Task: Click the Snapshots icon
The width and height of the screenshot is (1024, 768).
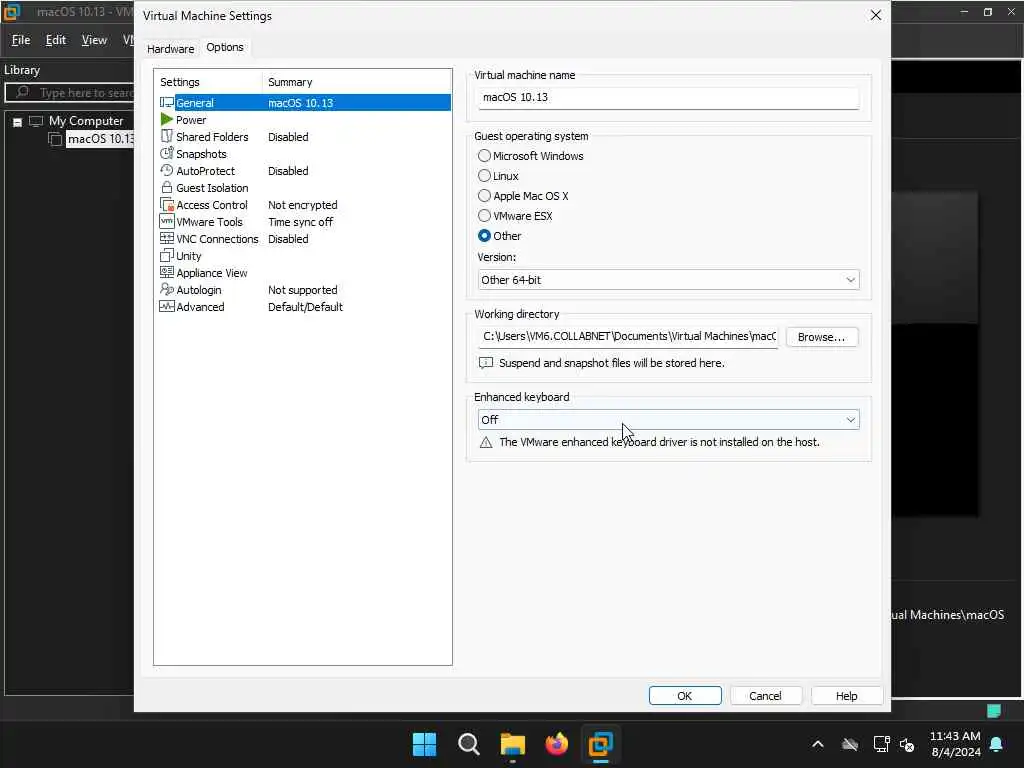Action: click(167, 153)
